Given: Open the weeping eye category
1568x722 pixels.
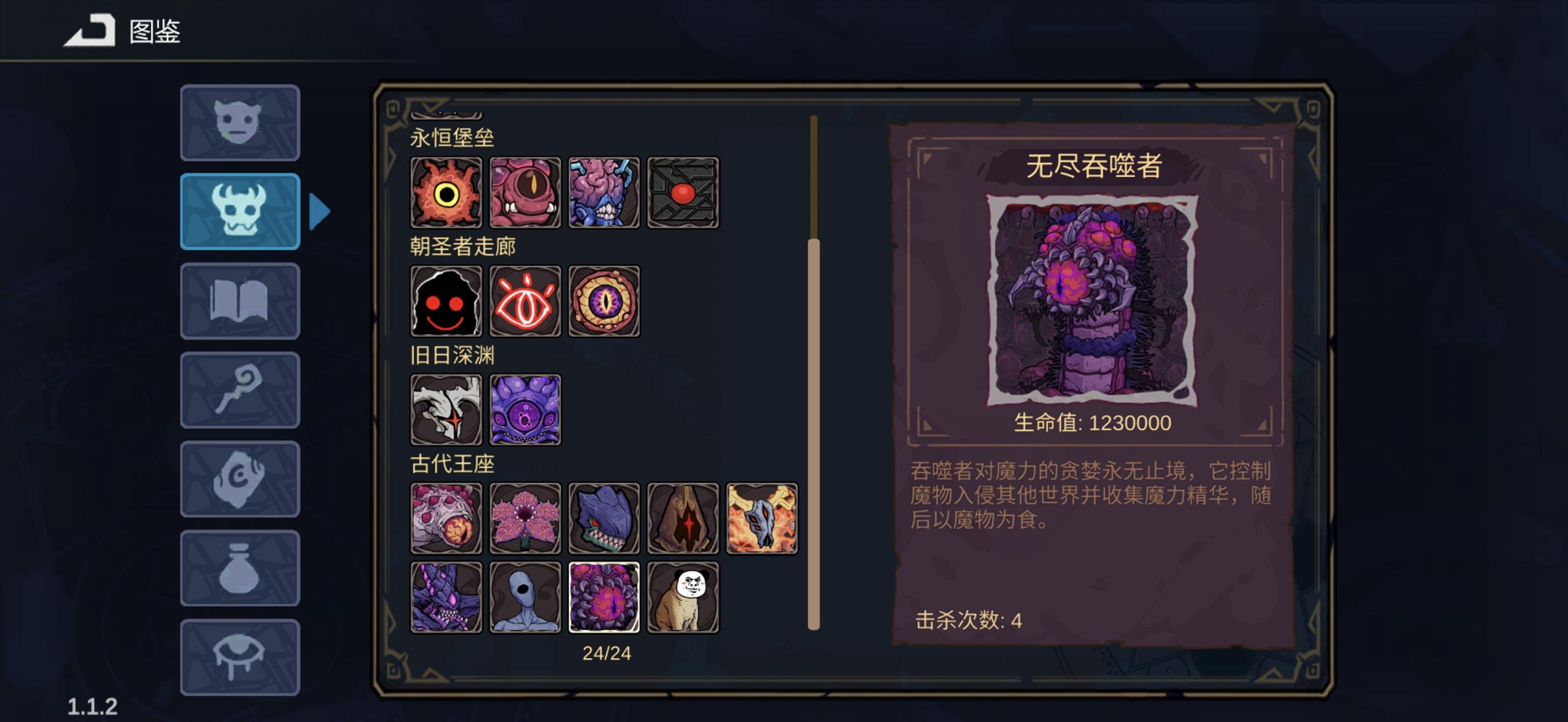Looking at the screenshot, I should point(240,658).
